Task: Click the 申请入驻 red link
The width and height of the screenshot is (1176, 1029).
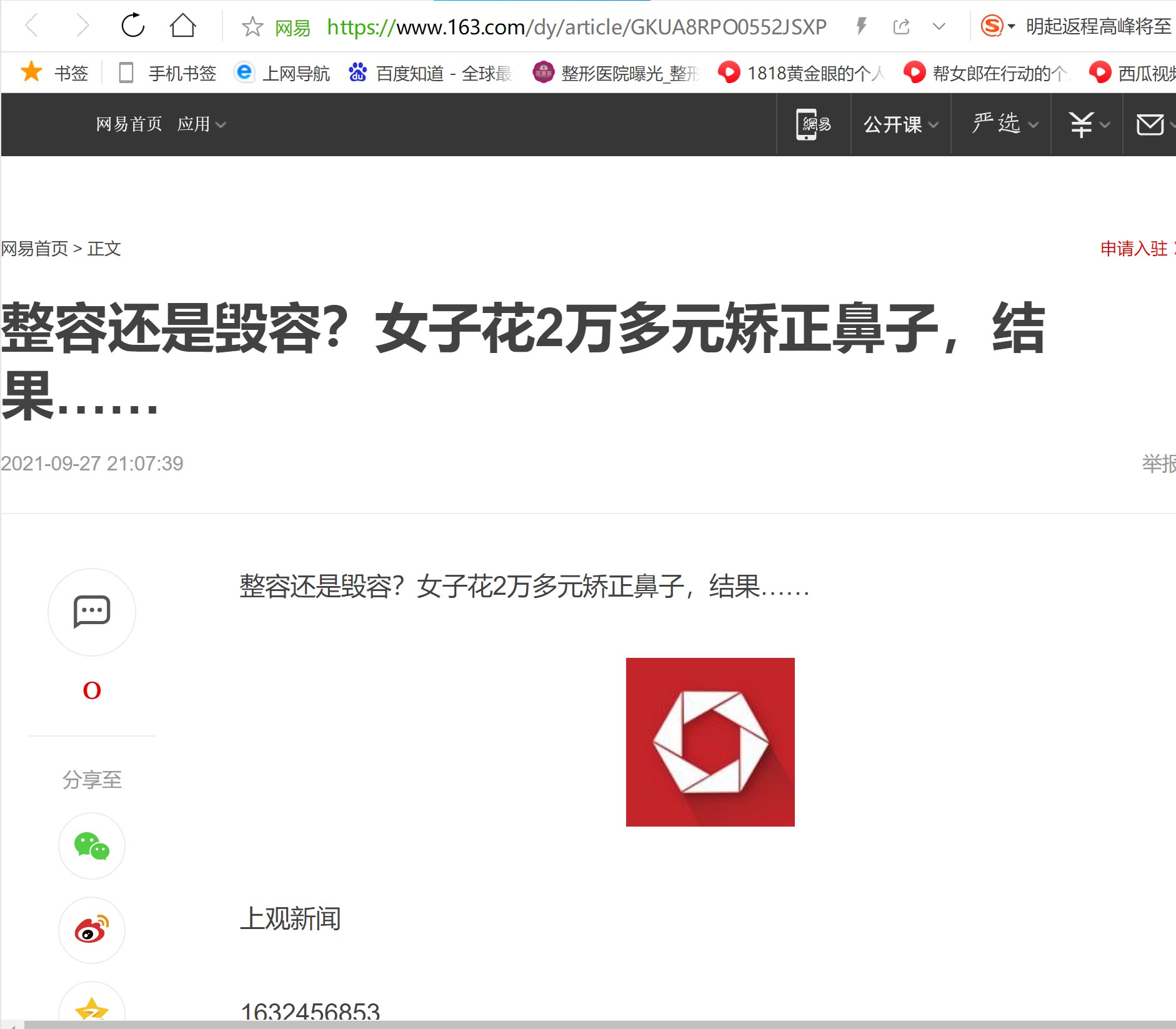Action: [x=1134, y=249]
